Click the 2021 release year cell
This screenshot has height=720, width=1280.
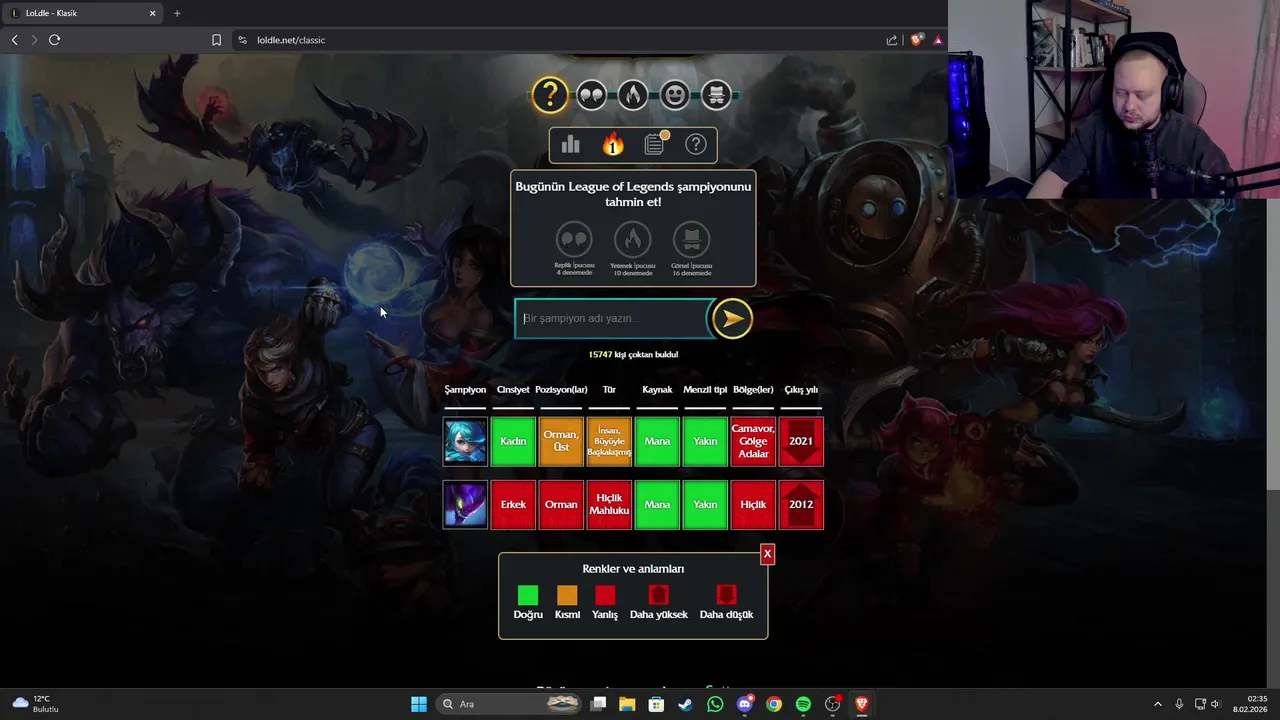coord(801,442)
